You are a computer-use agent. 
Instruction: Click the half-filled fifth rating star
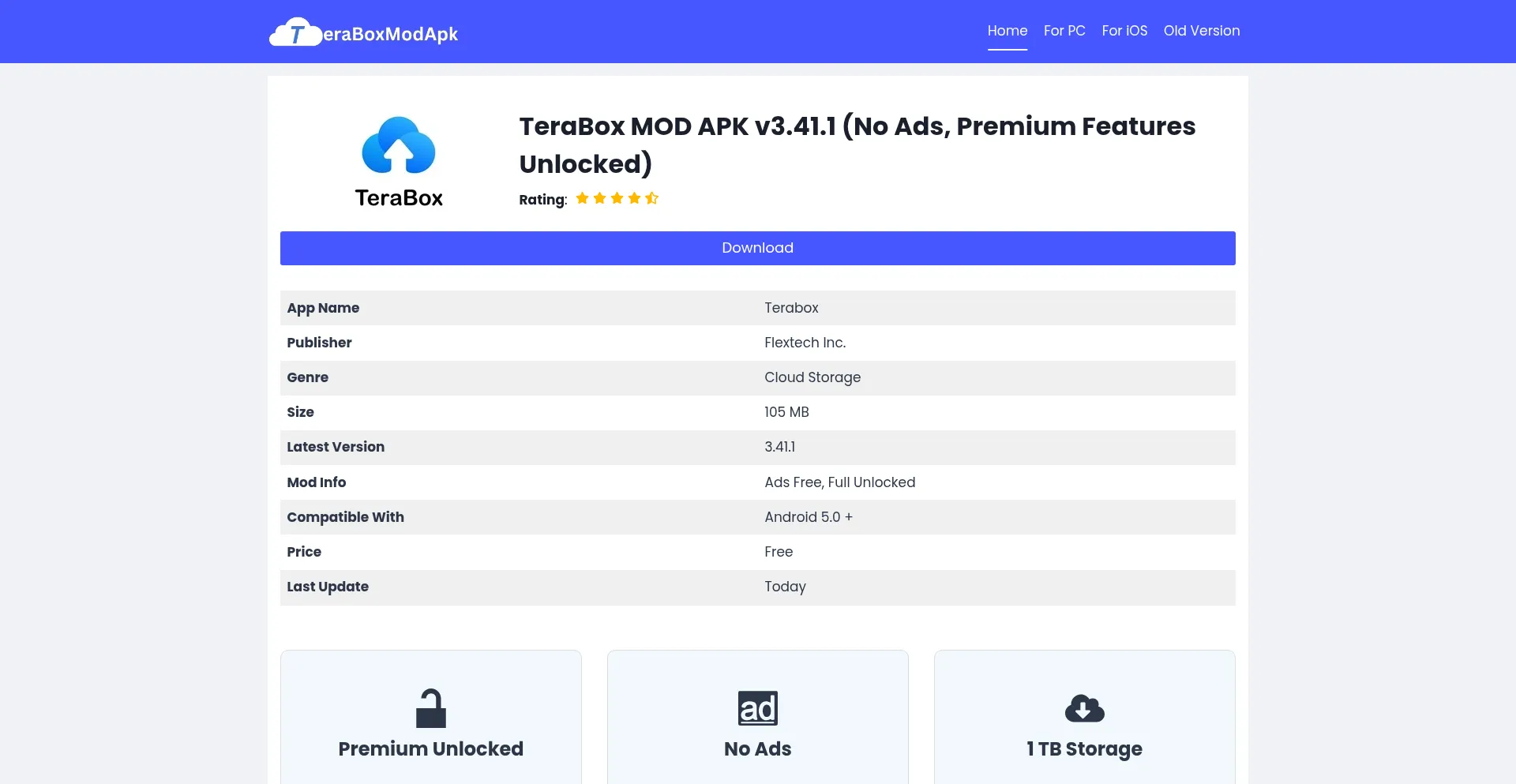pyautogui.click(x=651, y=198)
